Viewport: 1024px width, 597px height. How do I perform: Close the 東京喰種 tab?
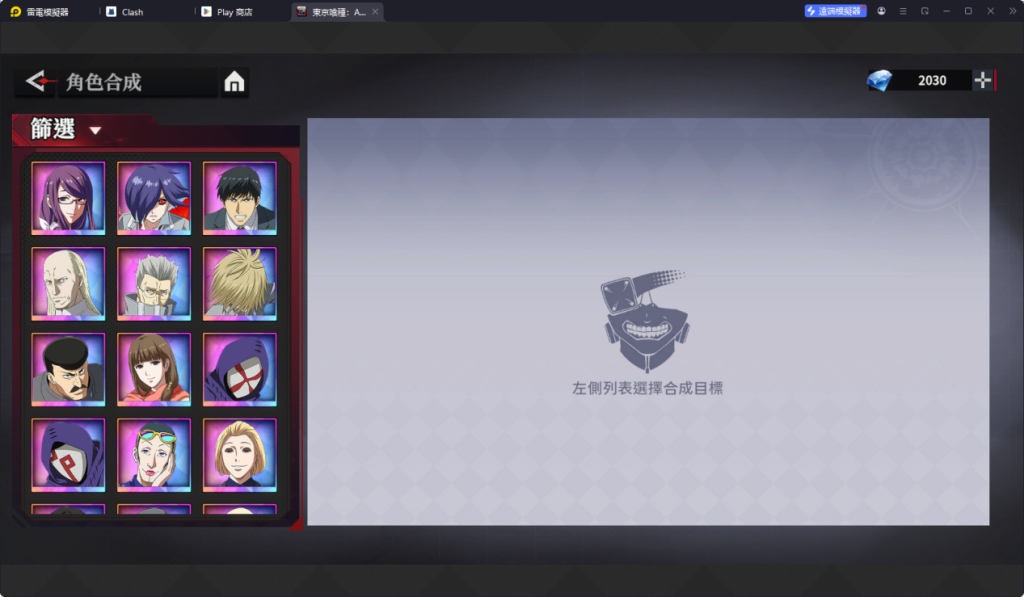pos(375,12)
